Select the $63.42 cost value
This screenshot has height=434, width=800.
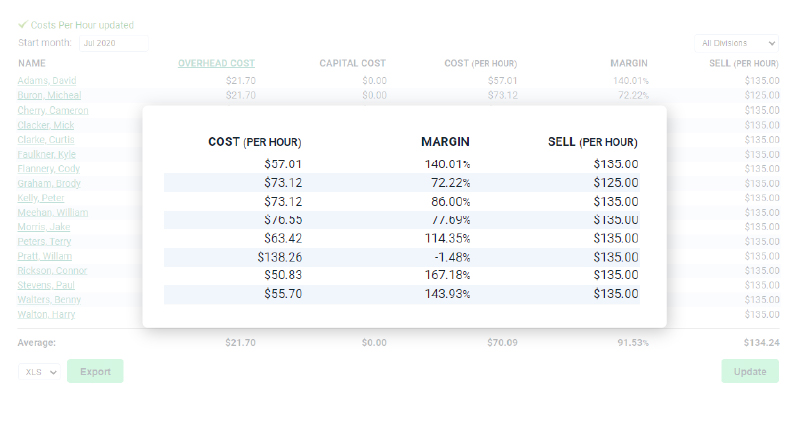283,238
